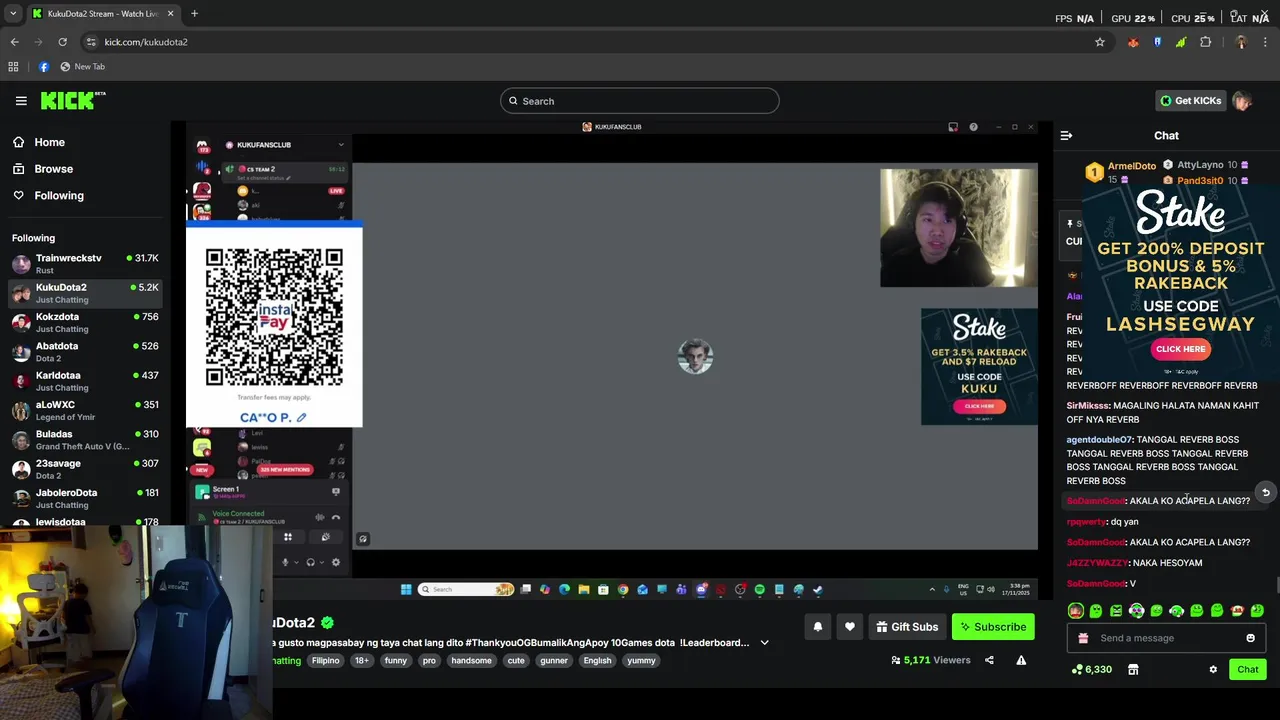
Task: Click the Gift Subs button
Action: tap(907, 627)
